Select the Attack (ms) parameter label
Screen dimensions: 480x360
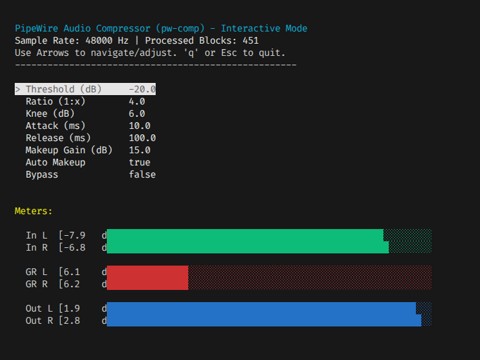(55, 126)
